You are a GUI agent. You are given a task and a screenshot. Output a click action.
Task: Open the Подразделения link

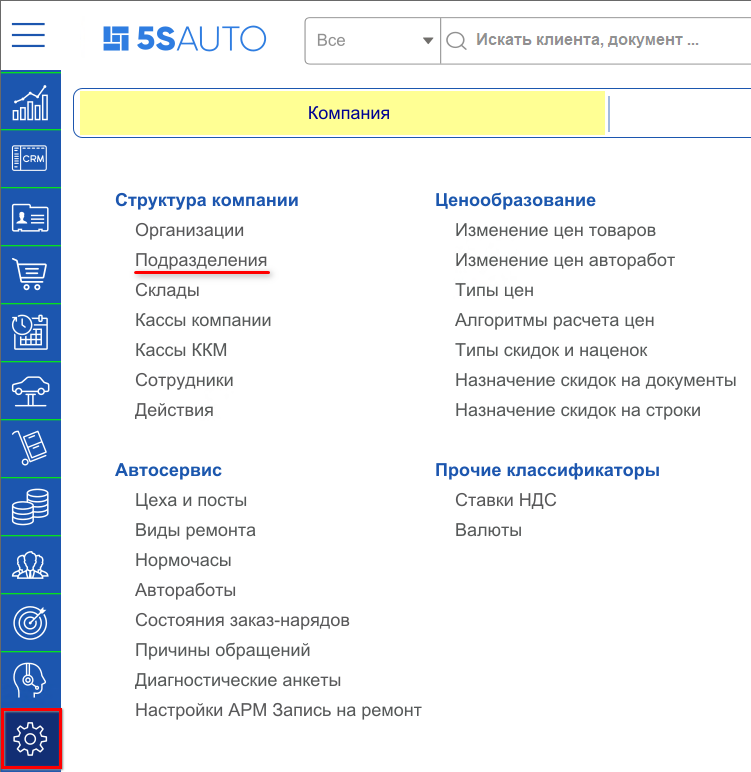[201, 260]
